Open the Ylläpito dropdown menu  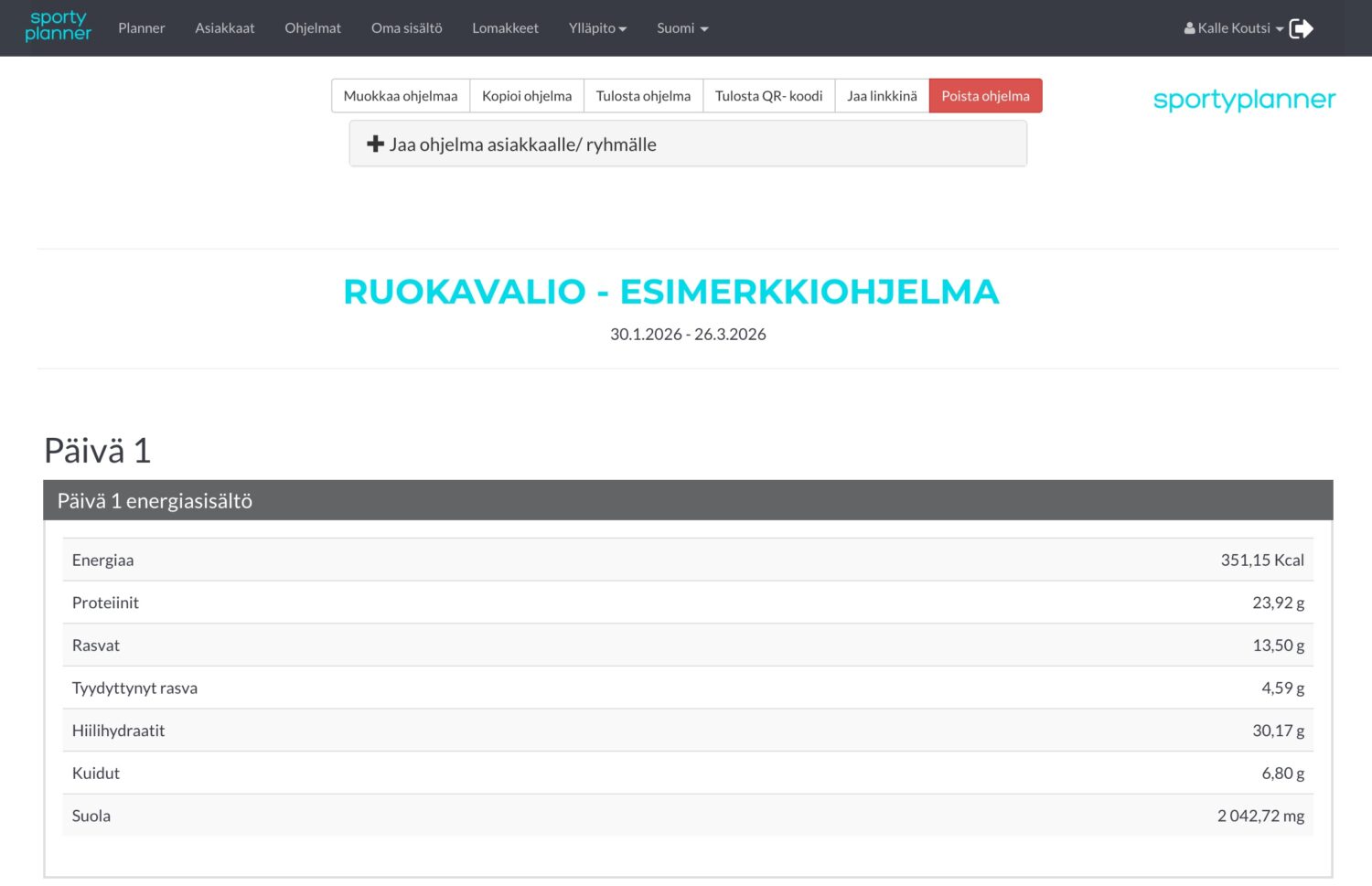tap(597, 28)
